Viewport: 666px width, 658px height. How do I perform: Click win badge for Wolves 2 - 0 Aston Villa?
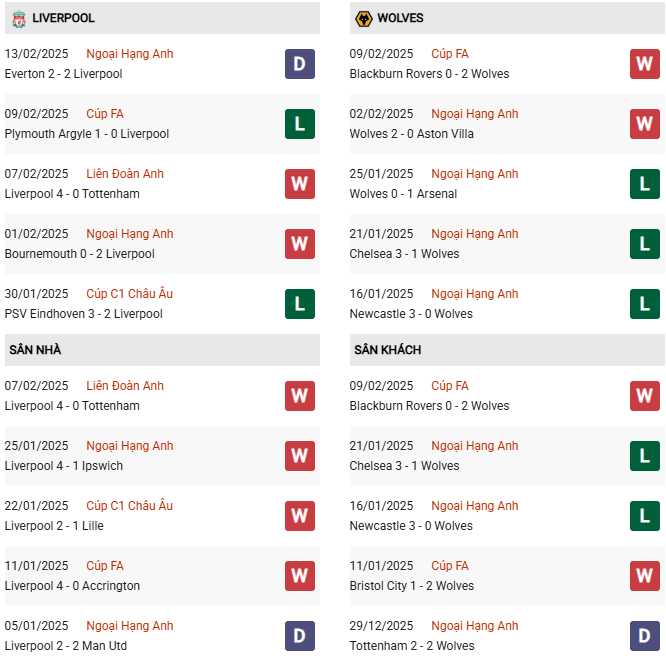pos(644,124)
